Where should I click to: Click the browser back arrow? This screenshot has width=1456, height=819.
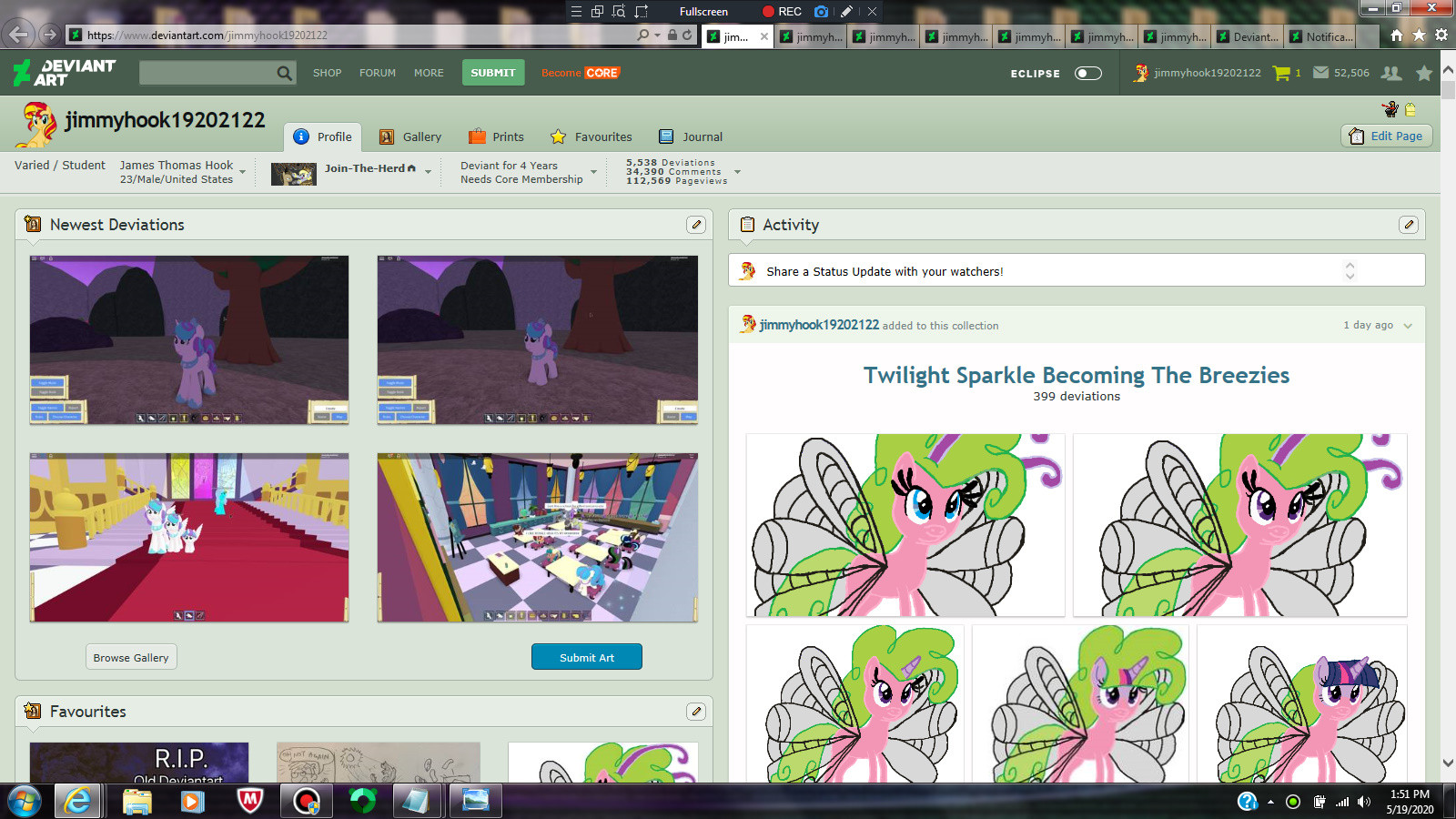click(x=18, y=35)
